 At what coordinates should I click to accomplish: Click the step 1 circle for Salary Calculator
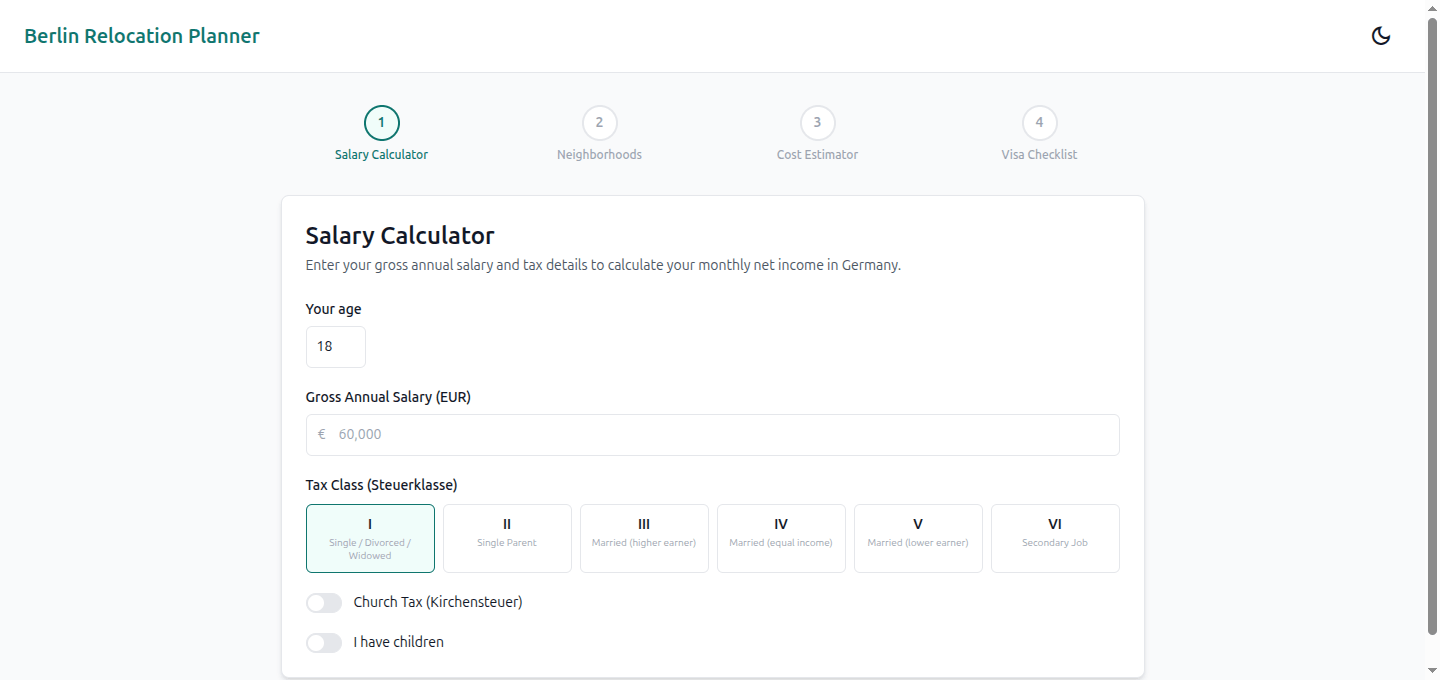point(381,122)
